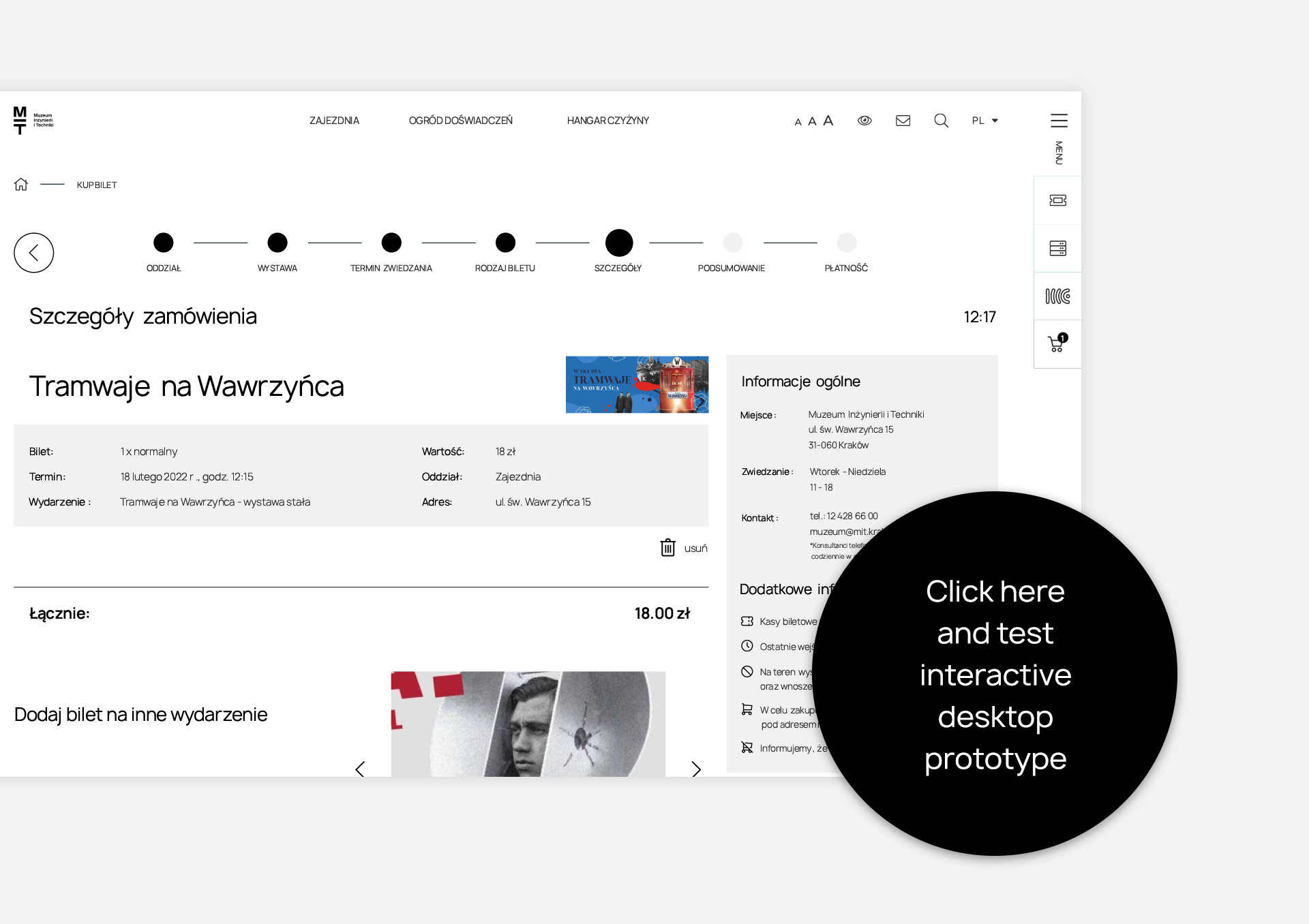Click the interactive desktop prototype circle

click(995, 673)
